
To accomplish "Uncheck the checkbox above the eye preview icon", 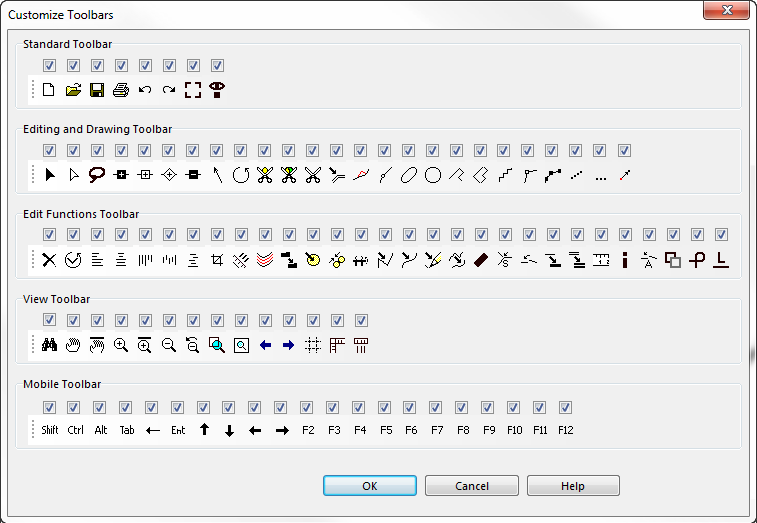I will [x=217, y=65].
